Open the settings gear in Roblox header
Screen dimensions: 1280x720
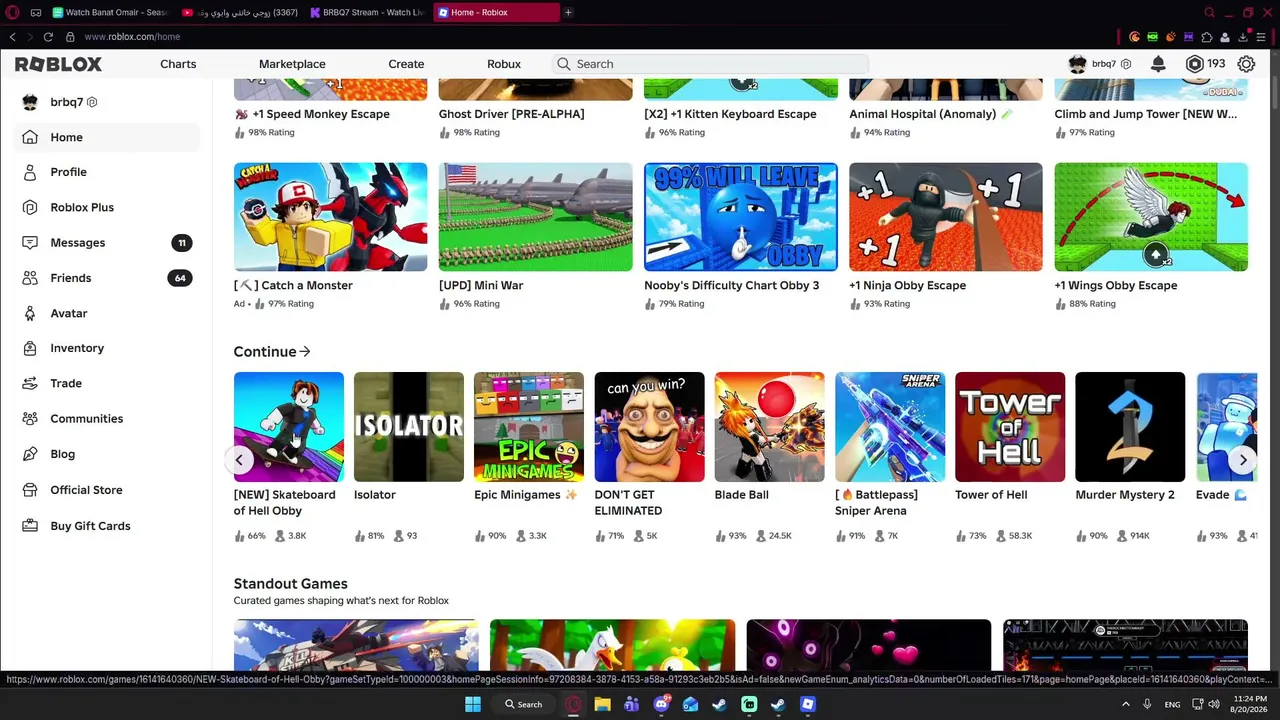(1246, 64)
